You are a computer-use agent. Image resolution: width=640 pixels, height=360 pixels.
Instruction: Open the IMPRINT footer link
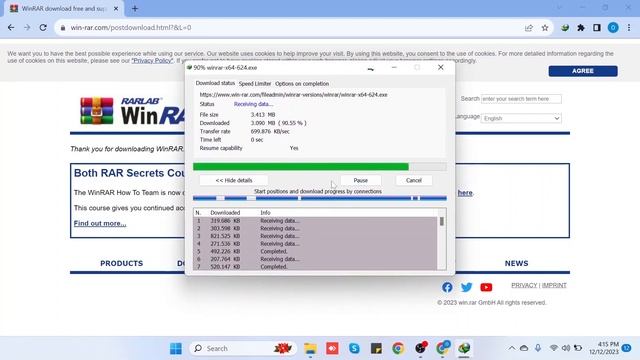pos(554,285)
